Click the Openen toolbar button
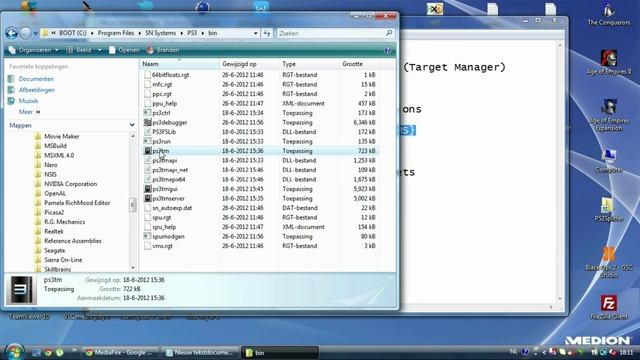Screen dimensions: 640x360 pyautogui.click(x=124, y=50)
